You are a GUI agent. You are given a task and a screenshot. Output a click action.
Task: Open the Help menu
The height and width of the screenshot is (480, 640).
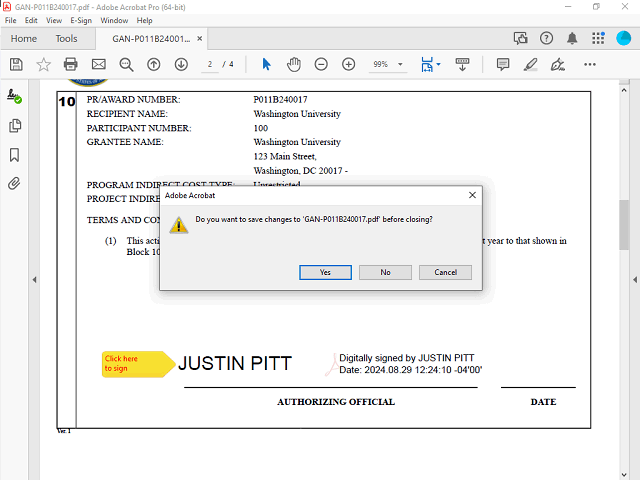(x=144, y=20)
